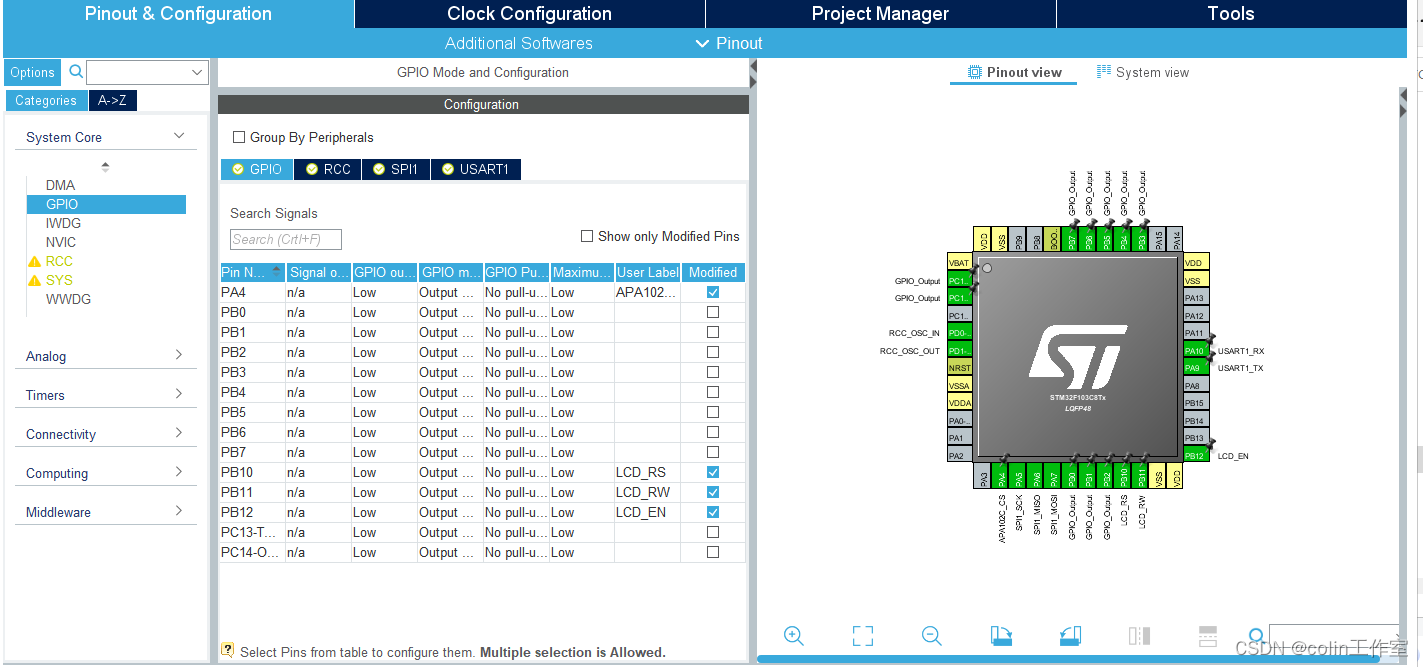
Task: Switch to the Clock Configuration tab
Action: pyautogui.click(x=528, y=13)
